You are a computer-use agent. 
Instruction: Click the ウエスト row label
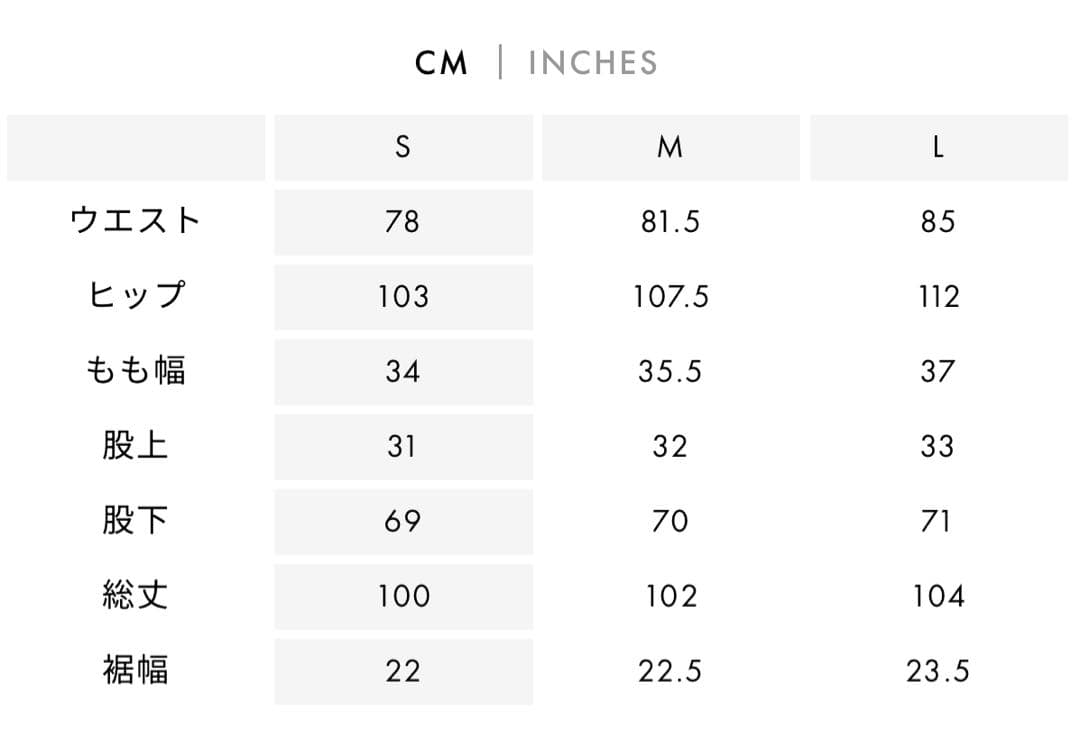pos(135,221)
